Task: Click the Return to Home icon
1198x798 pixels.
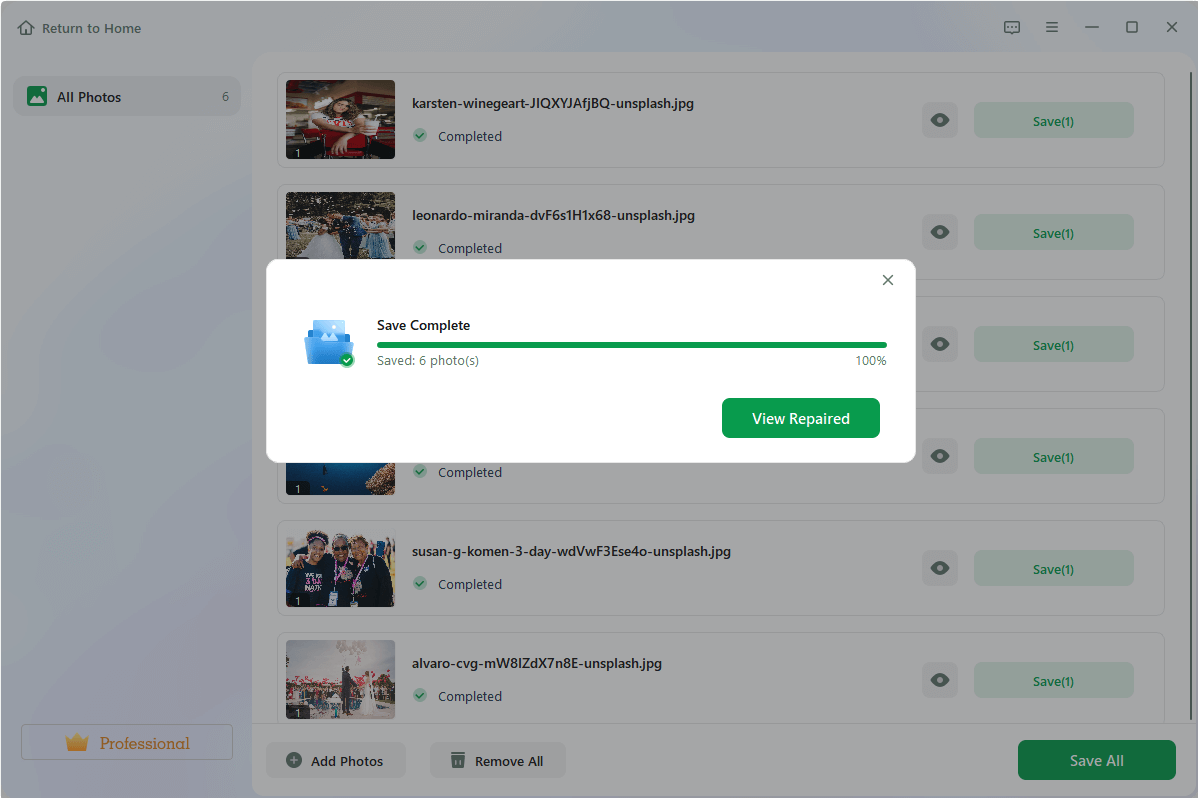Action: (x=25, y=27)
